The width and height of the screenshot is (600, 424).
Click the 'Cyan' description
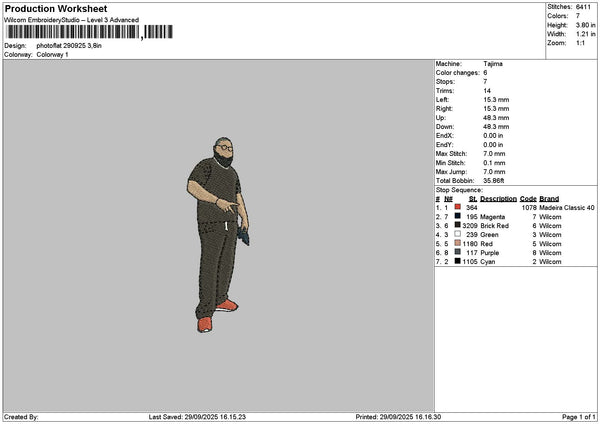(x=488, y=262)
